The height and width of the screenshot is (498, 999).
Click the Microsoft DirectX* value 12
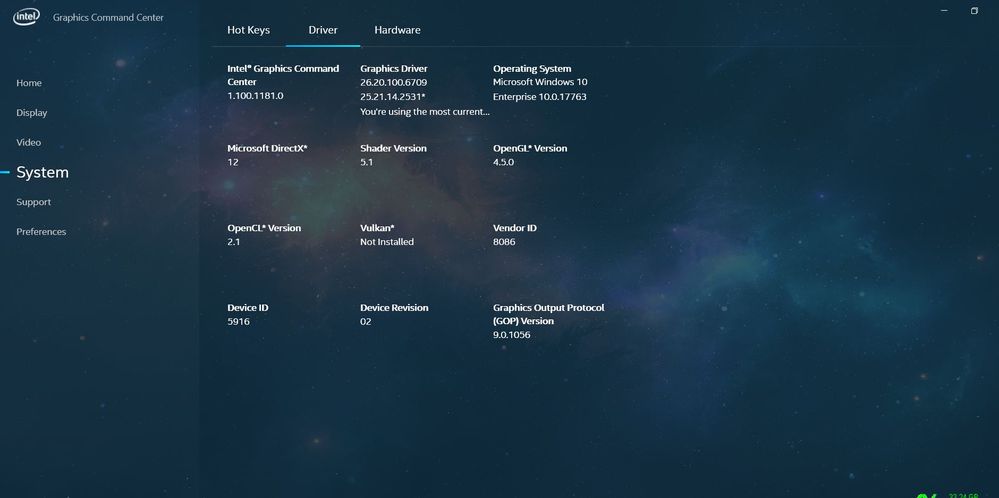[x=233, y=162]
